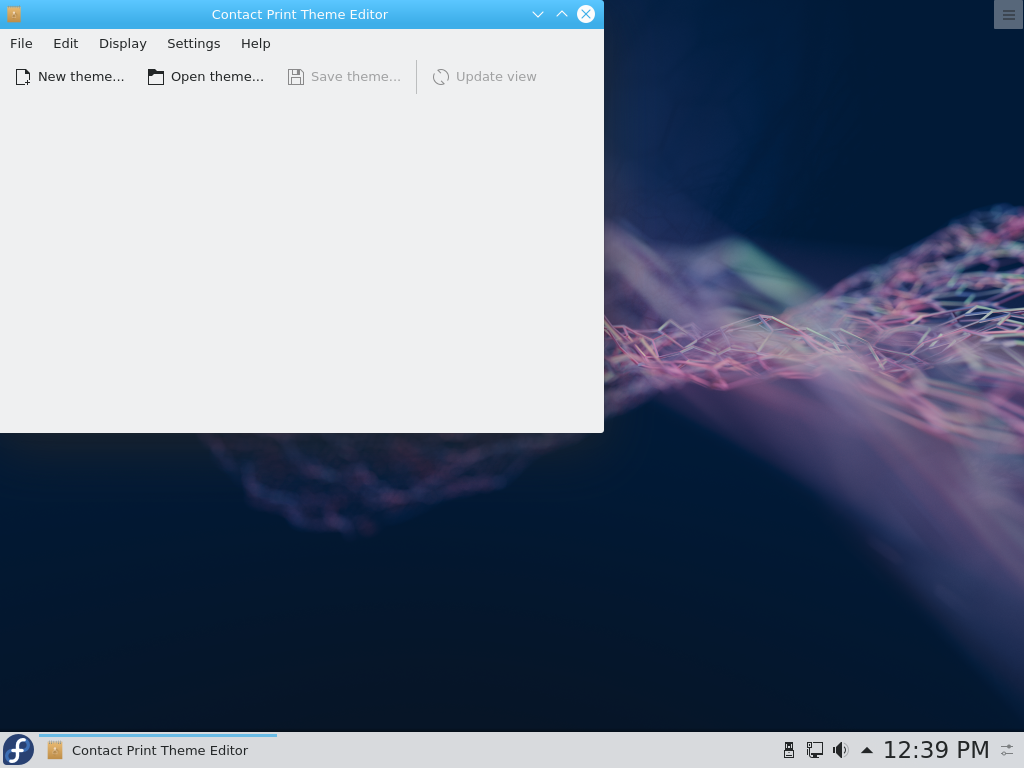Select Contact Print Theme Editor taskbar entry
This screenshot has width=1024, height=768.
158,750
